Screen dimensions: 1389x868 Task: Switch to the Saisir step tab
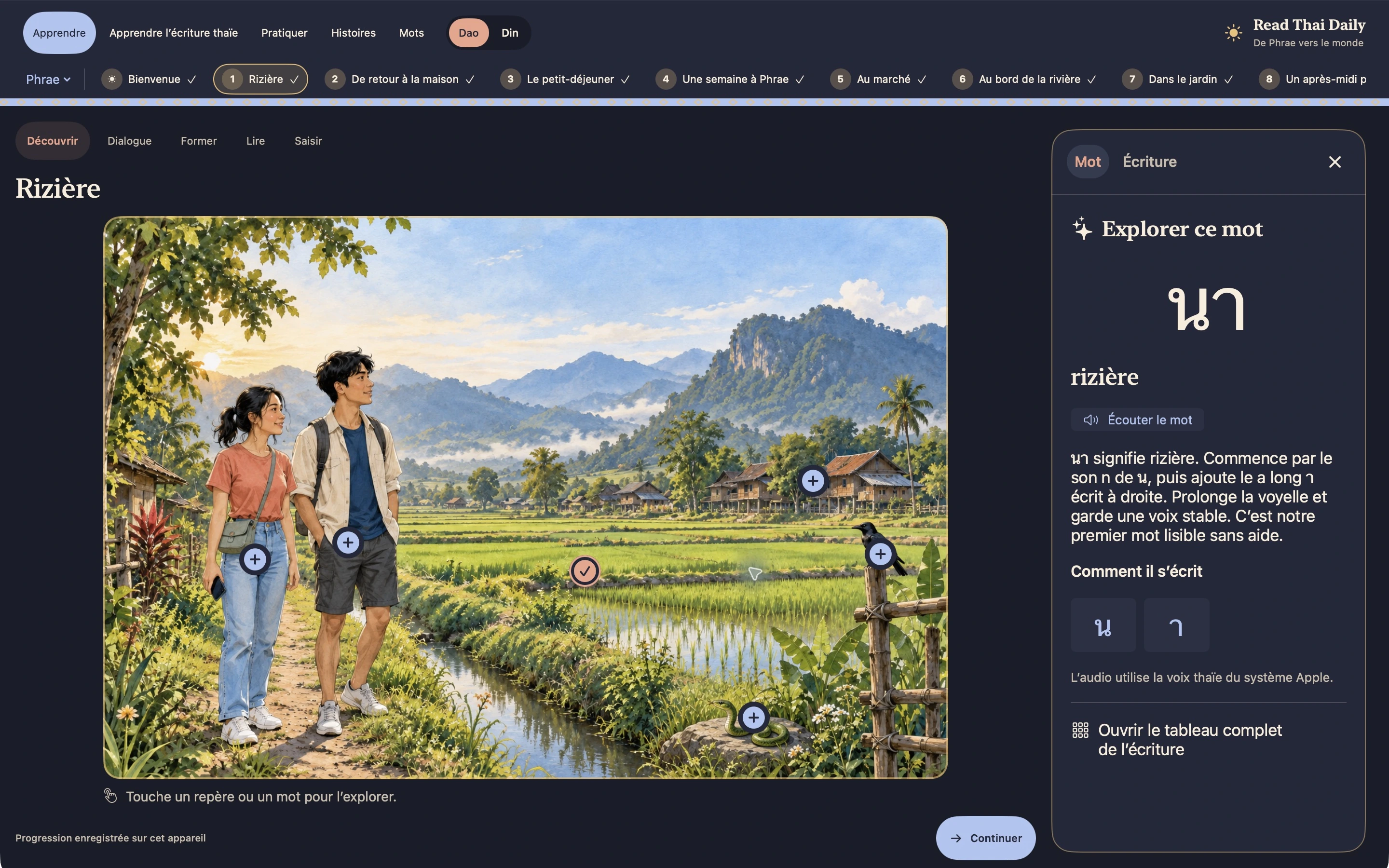click(x=308, y=141)
